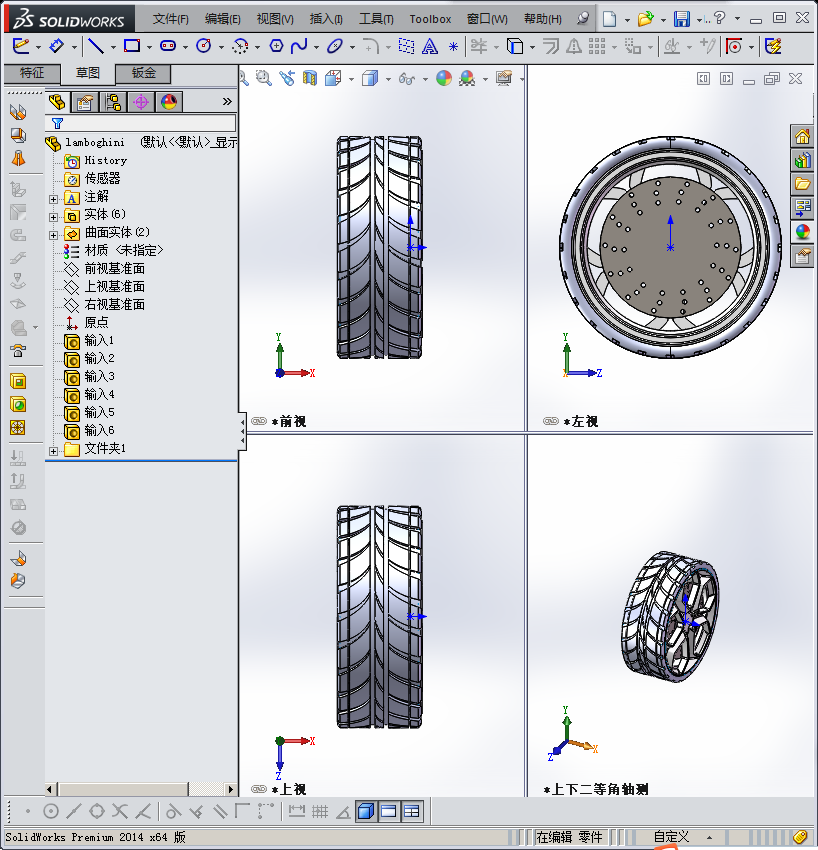Viewport: 818px width, 850px height.
Task: Click Edit Appearance color ball
Action: click(x=444, y=79)
